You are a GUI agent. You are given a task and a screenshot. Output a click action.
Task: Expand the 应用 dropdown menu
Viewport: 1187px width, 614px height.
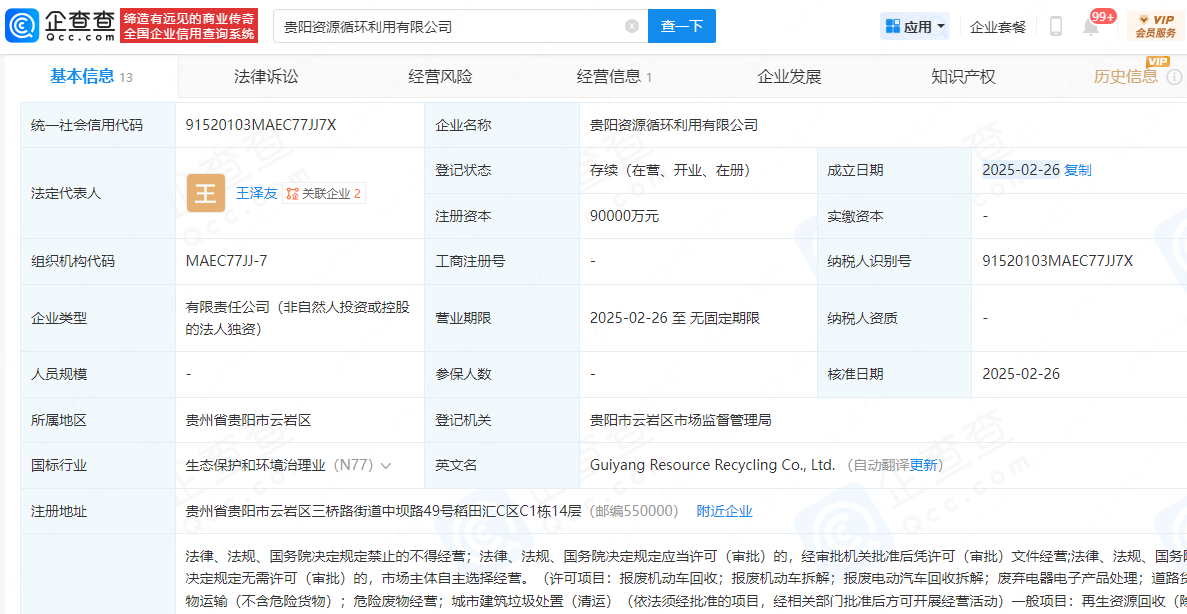pos(941,26)
